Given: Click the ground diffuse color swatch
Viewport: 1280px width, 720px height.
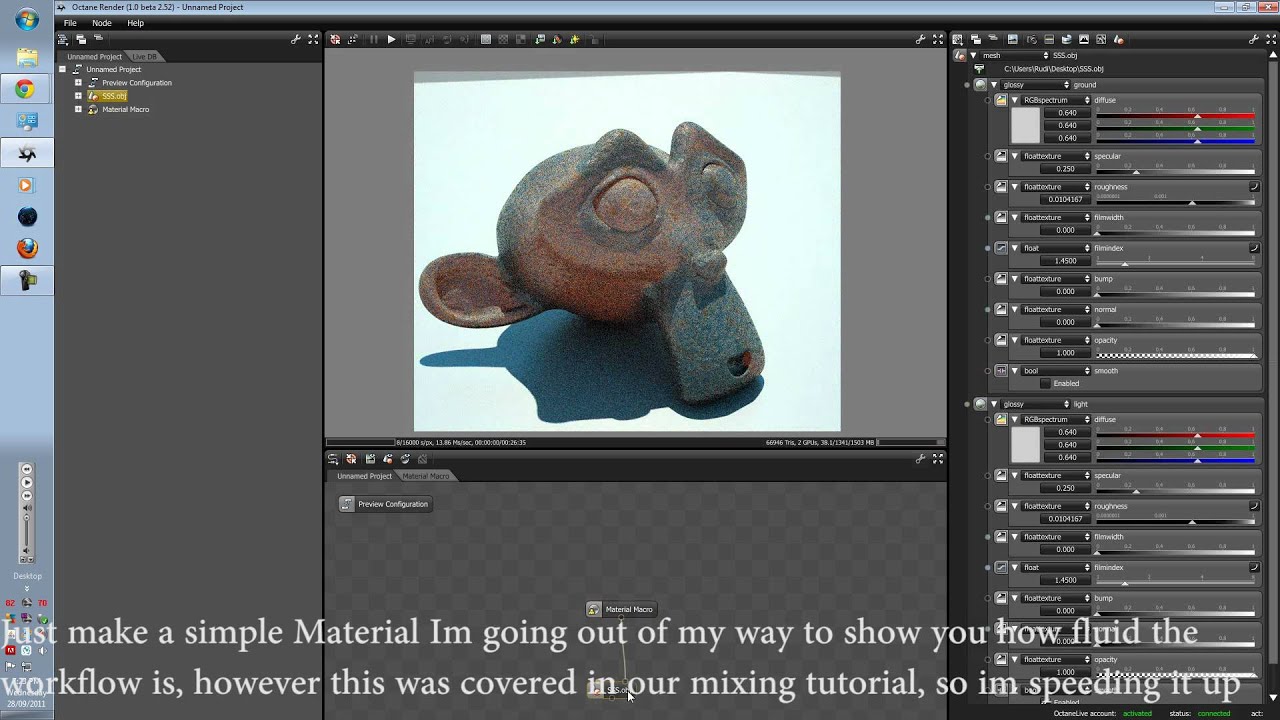Looking at the screenshot, I should coord(1025,125).
